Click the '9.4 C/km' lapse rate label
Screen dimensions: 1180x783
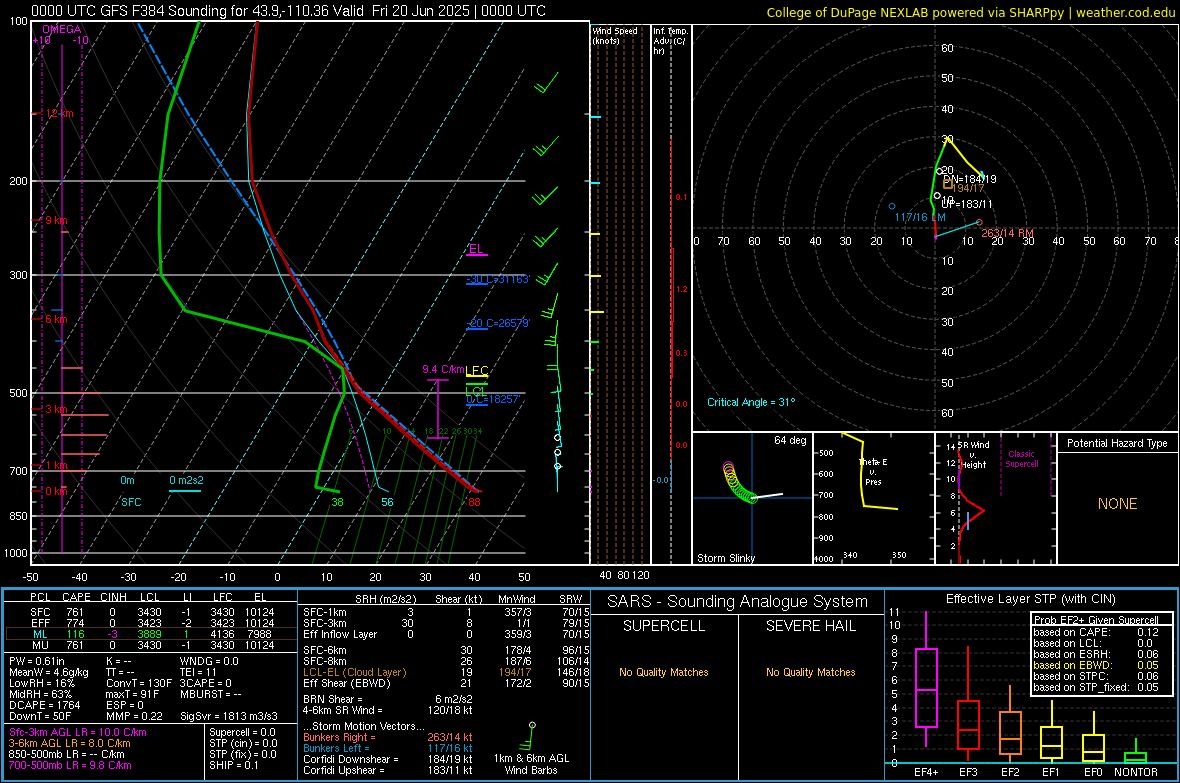point(443,369)
